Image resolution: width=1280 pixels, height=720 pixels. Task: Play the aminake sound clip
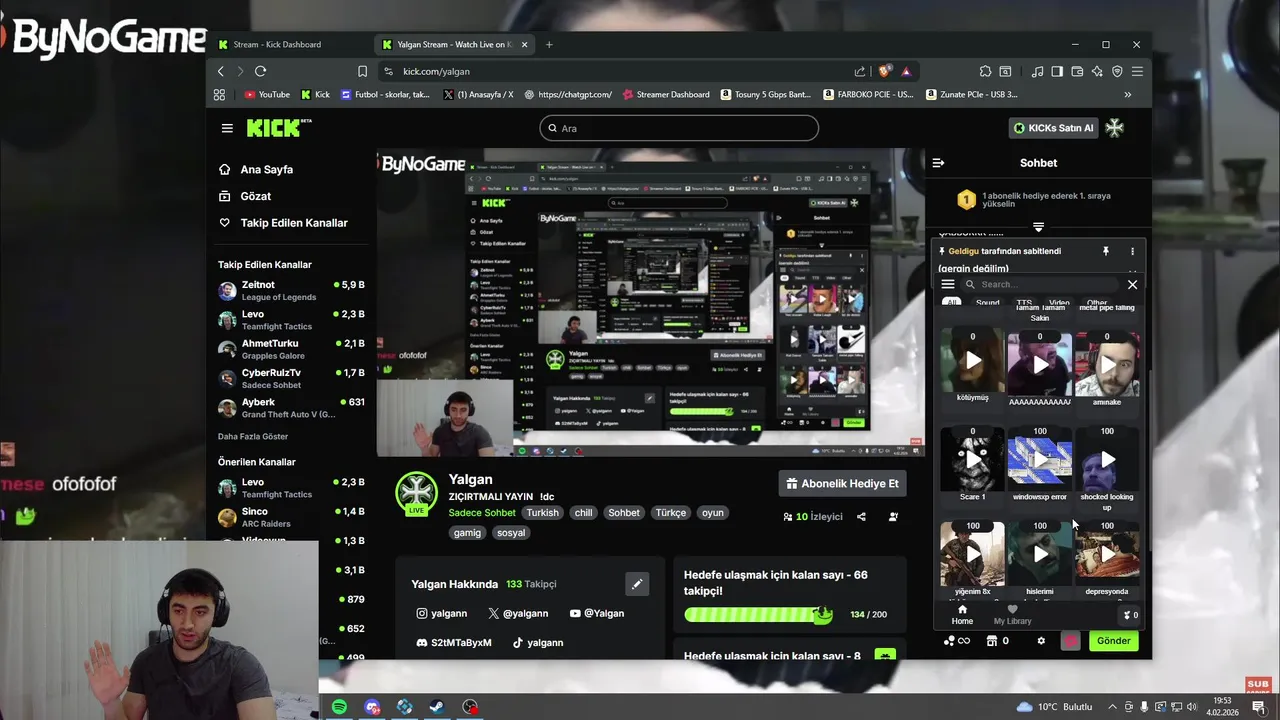click(1107, 365)
